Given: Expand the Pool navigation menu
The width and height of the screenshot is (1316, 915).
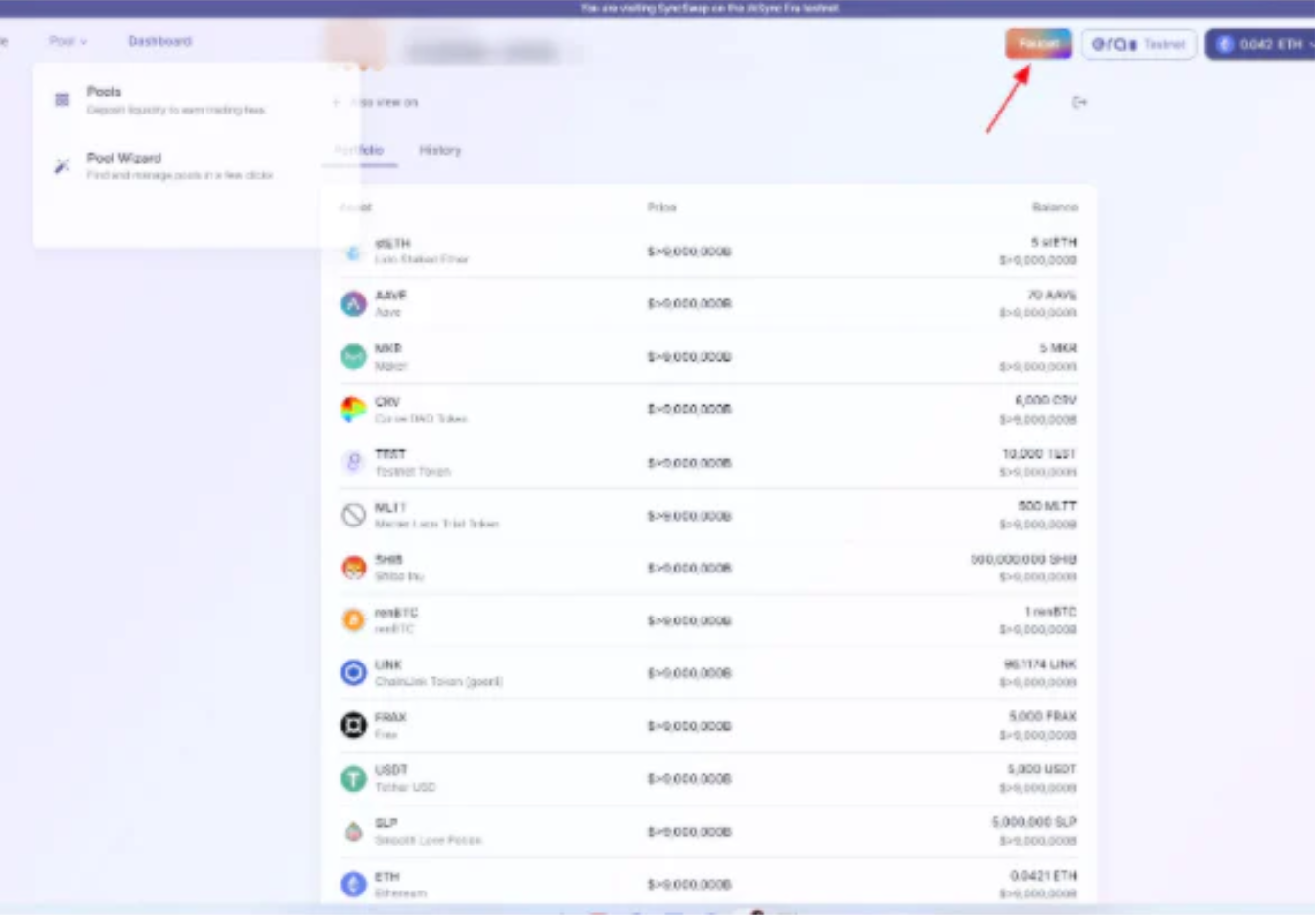Looking at the screenshot, I should point(68,41).
